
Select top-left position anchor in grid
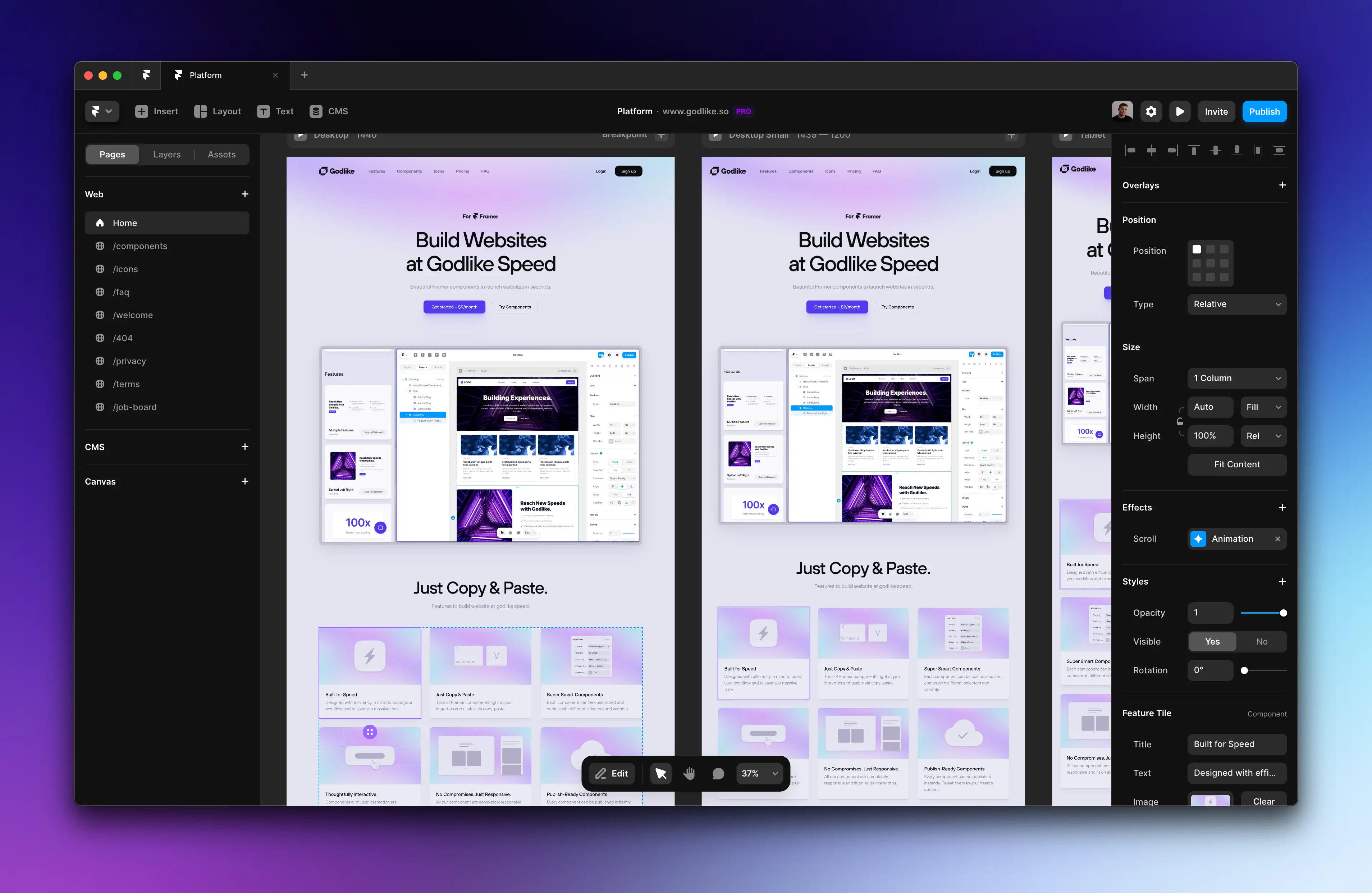[x=1197, y=249]
